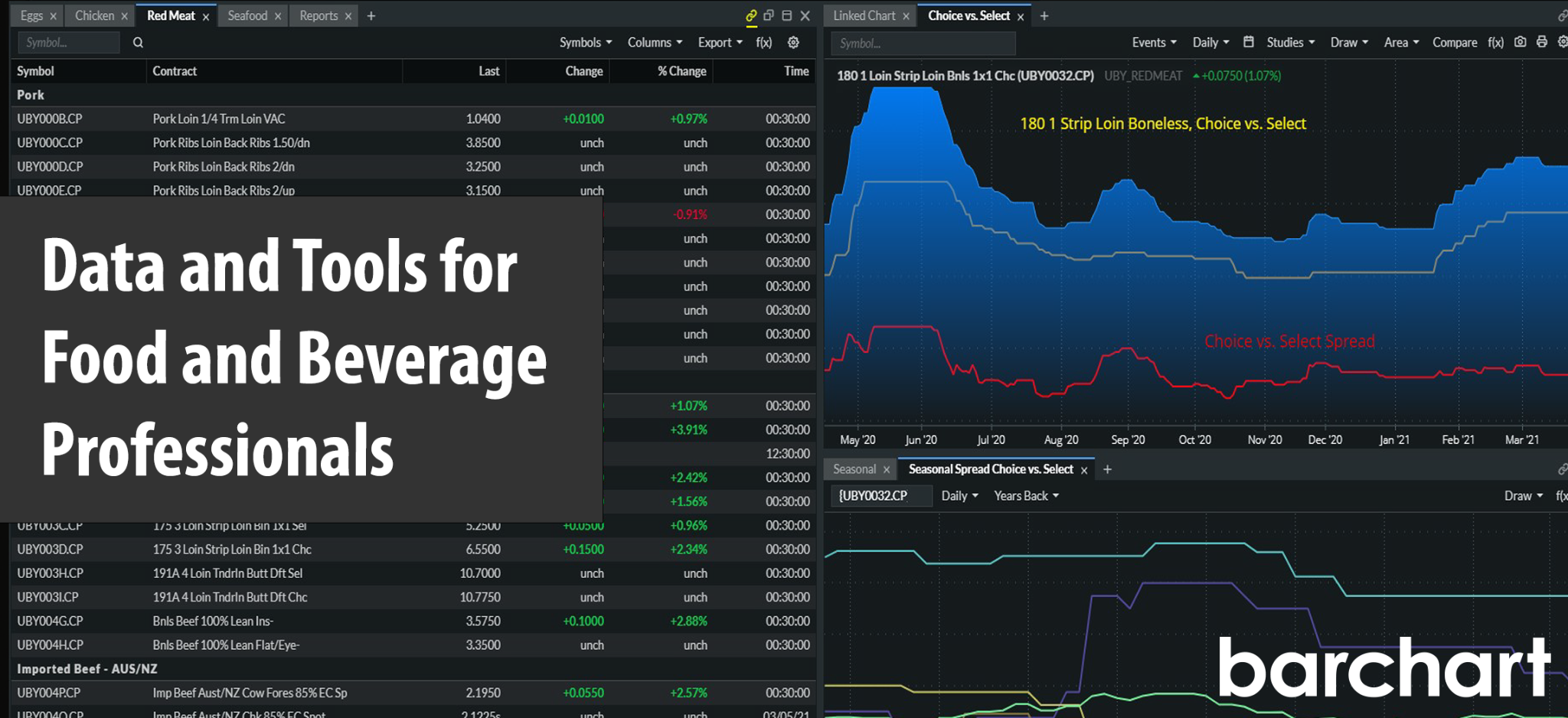The height and width of the screenshot is (718, 1568).
Task: Add a new watchlist tab with the plus icon
Action: coord(371,15)
